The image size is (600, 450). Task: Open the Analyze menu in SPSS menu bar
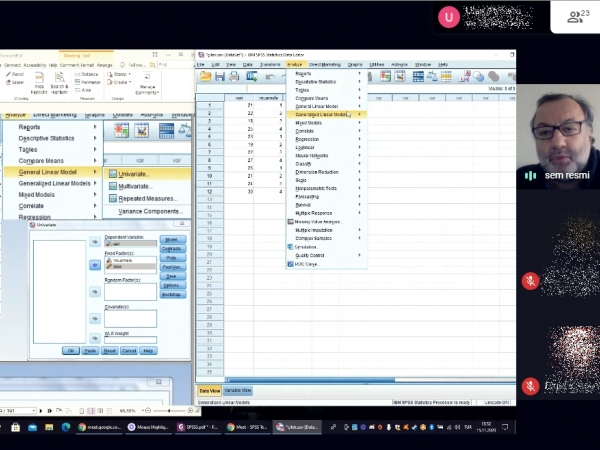click(295, 64)
